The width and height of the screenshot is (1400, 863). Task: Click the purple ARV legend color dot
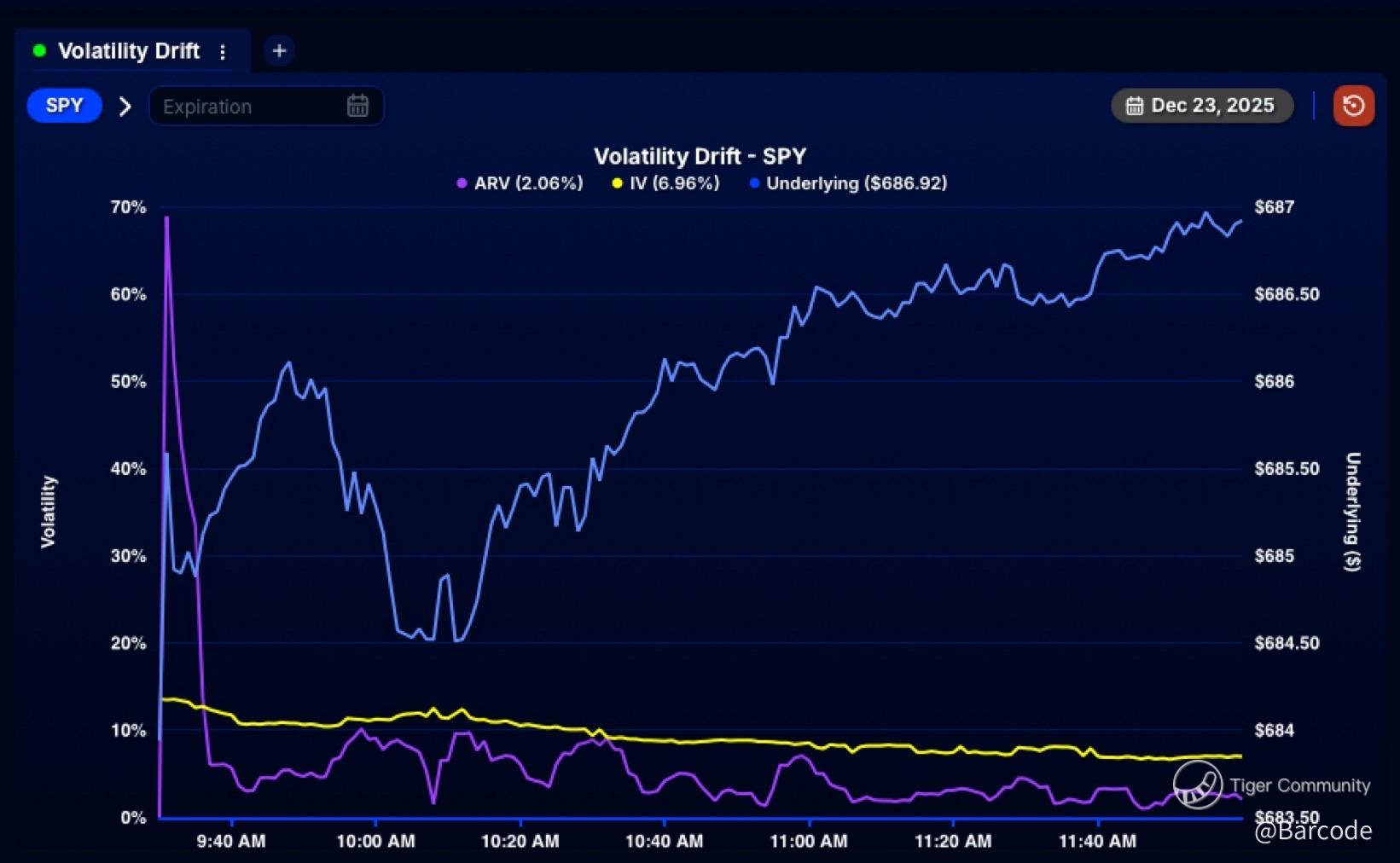coord(462,183)
